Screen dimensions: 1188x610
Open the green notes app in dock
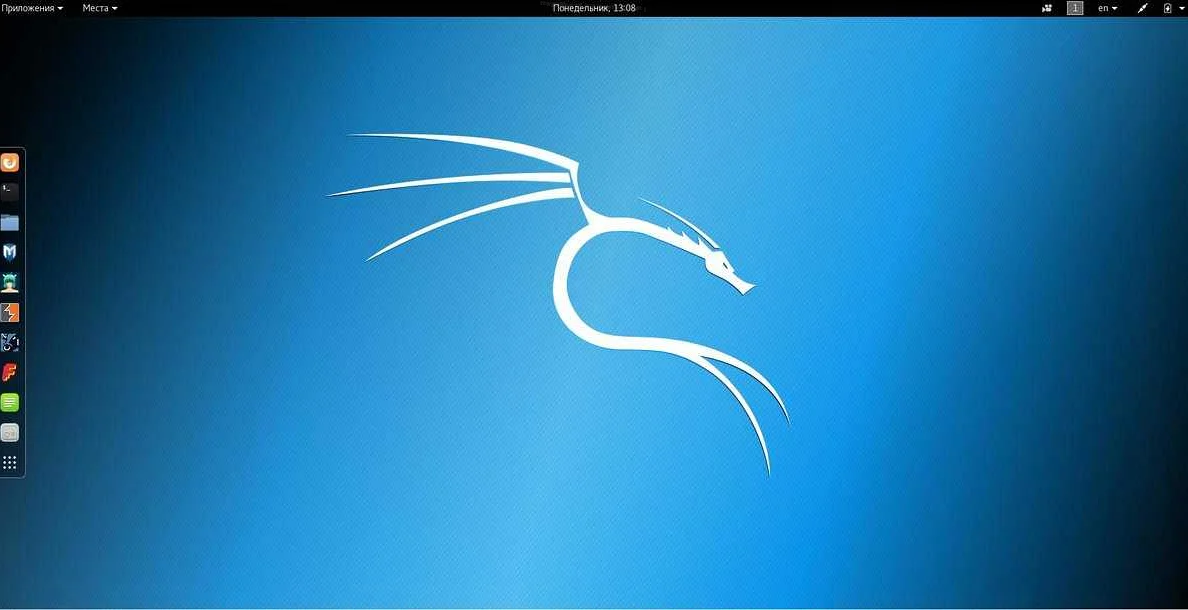click(x=10, y=402)
